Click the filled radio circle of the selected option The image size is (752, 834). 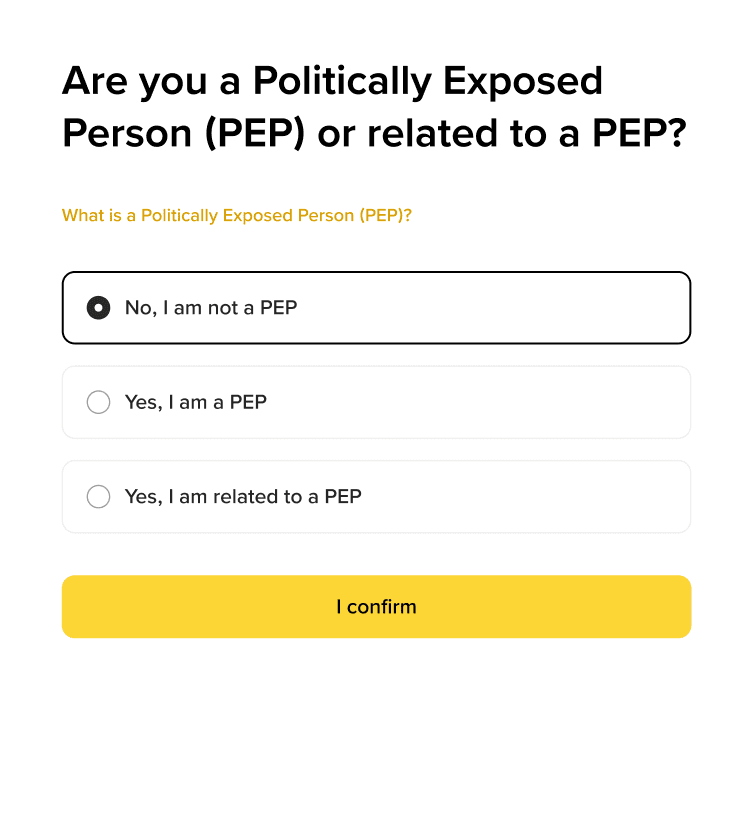click(x=98, y=308)
